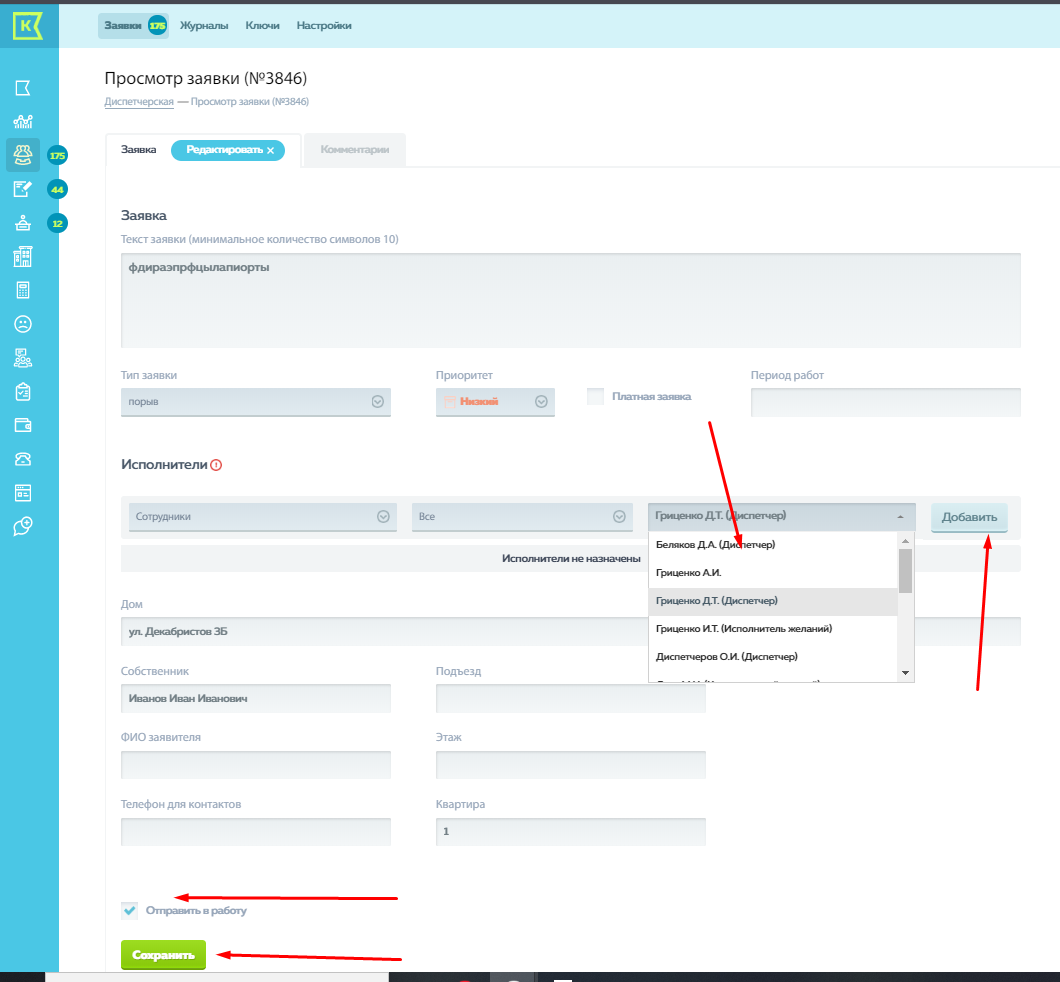Image resolution: width=1060 pixels, height=982 pixels.
Task: Select Гриценко А.И. from list
Action: click(773, 573)
